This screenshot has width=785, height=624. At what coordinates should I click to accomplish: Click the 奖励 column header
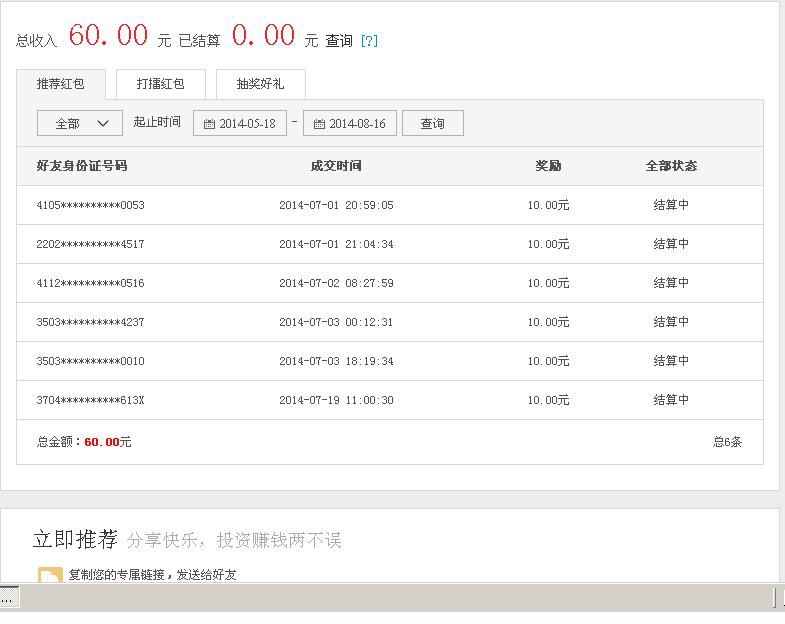pos(548,166)
